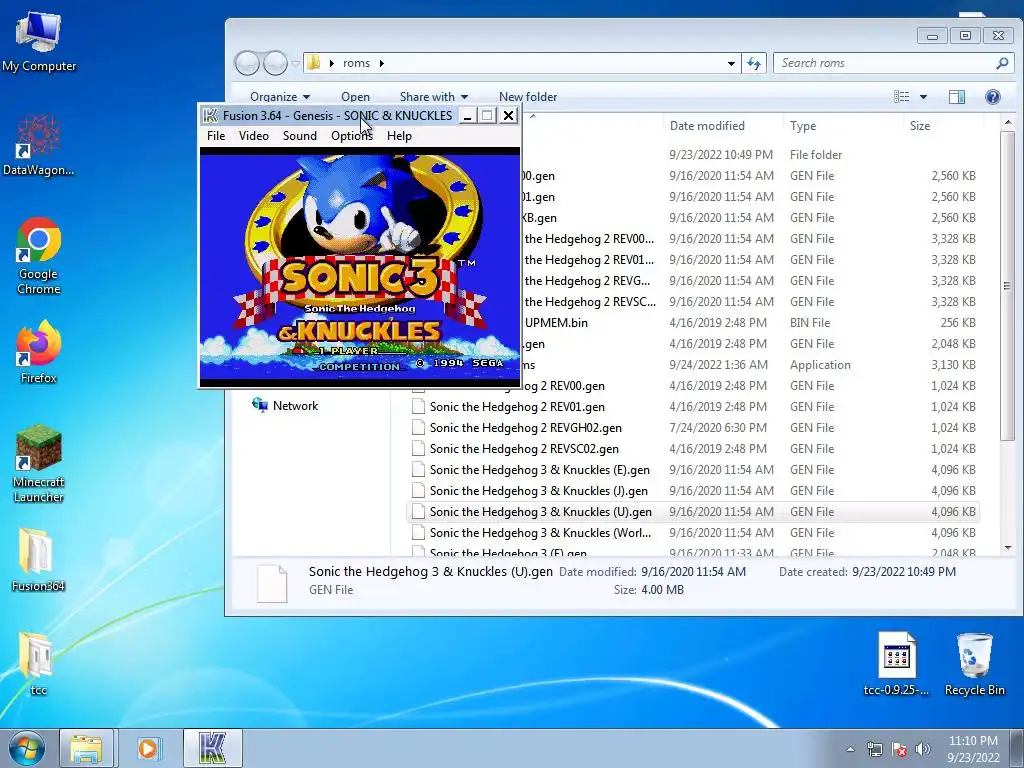The width and height of the screenshot is (1024, 768).
Task: Click the blue Help question mark icon
Action: tap(993, 97)
